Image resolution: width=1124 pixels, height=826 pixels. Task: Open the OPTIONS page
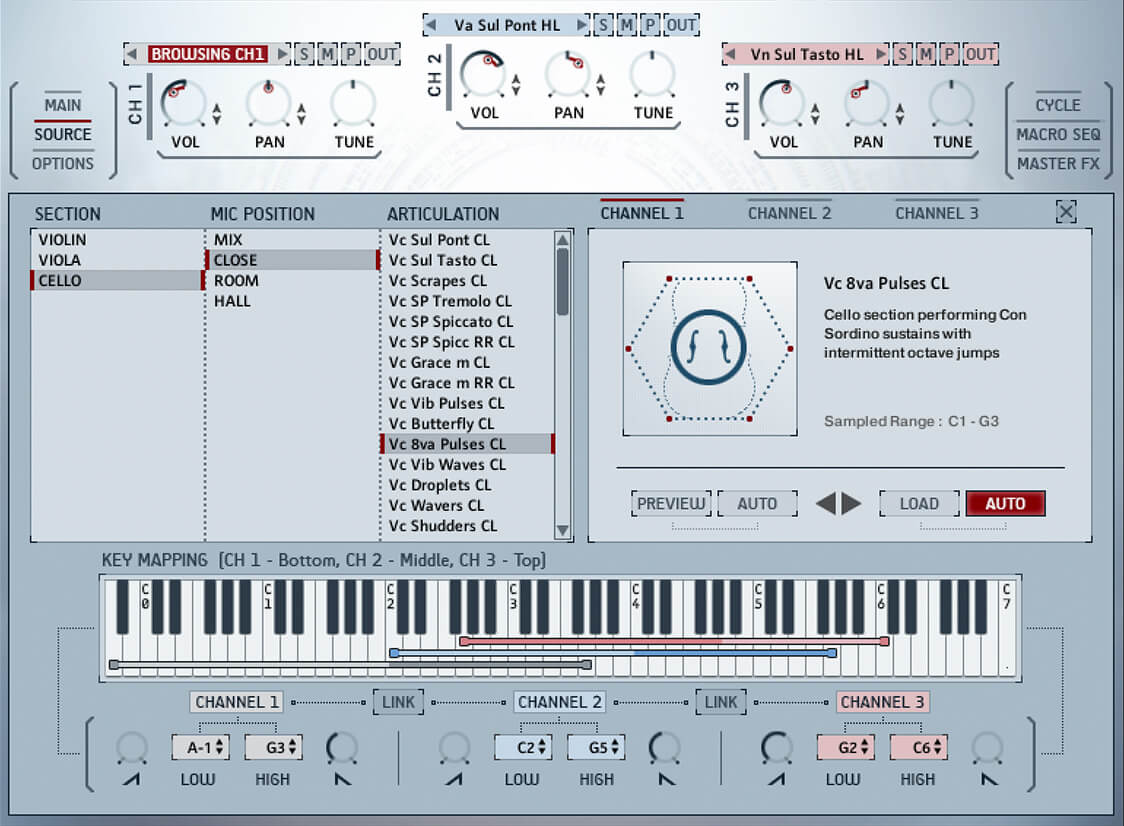[62, 163]
